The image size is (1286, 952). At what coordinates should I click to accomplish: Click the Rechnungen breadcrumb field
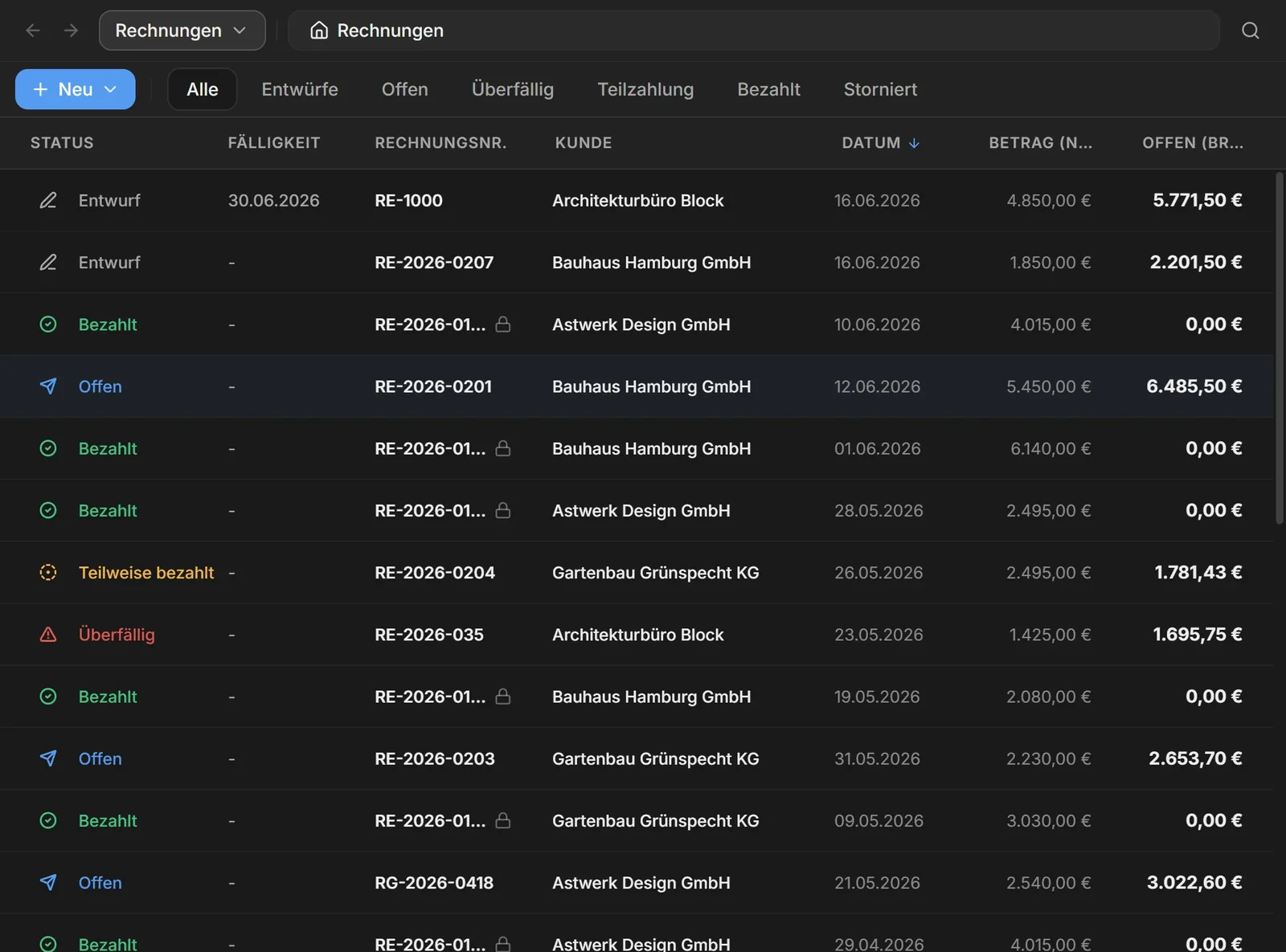(x=754, y=31)
